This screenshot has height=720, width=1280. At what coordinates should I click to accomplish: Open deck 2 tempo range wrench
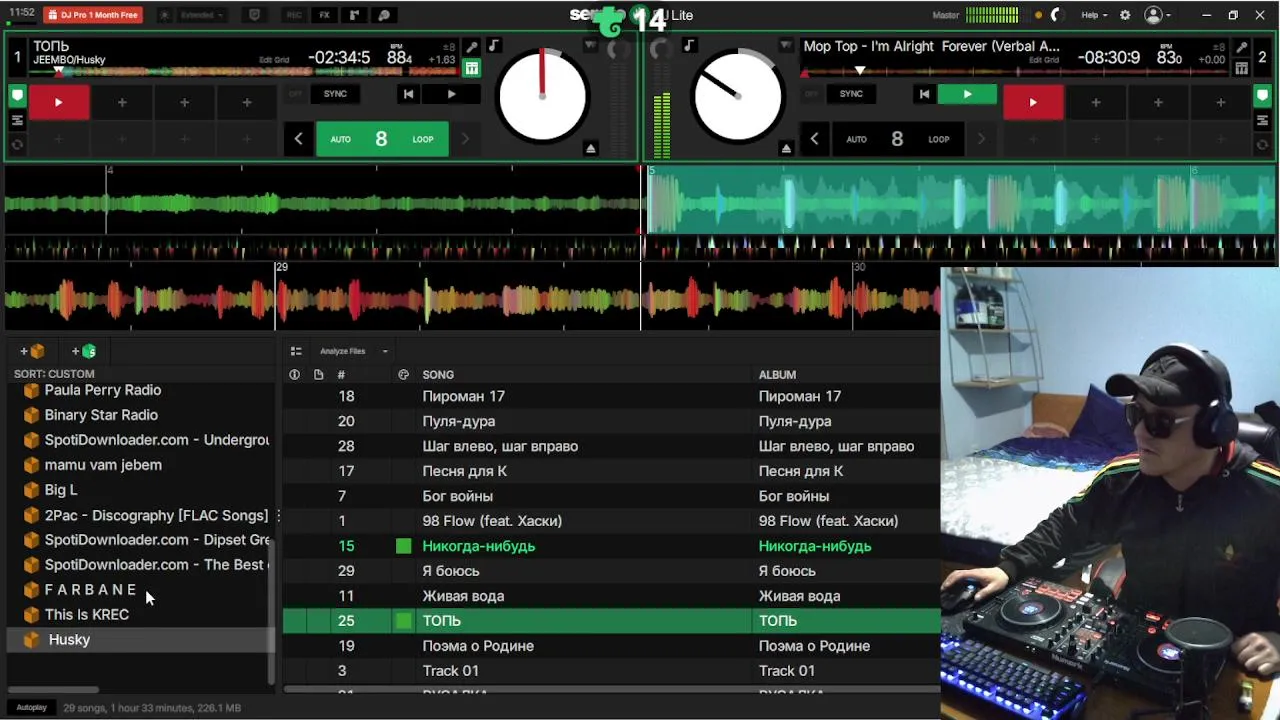[1241, 47]
